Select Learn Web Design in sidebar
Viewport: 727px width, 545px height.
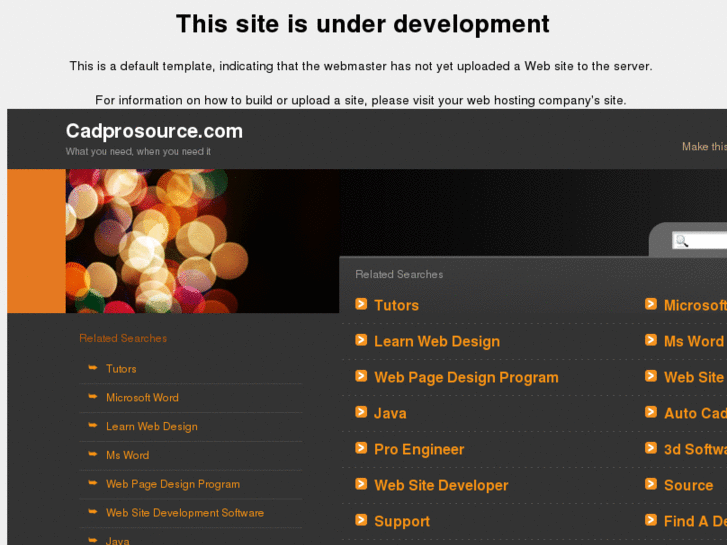tap(152, 426)
